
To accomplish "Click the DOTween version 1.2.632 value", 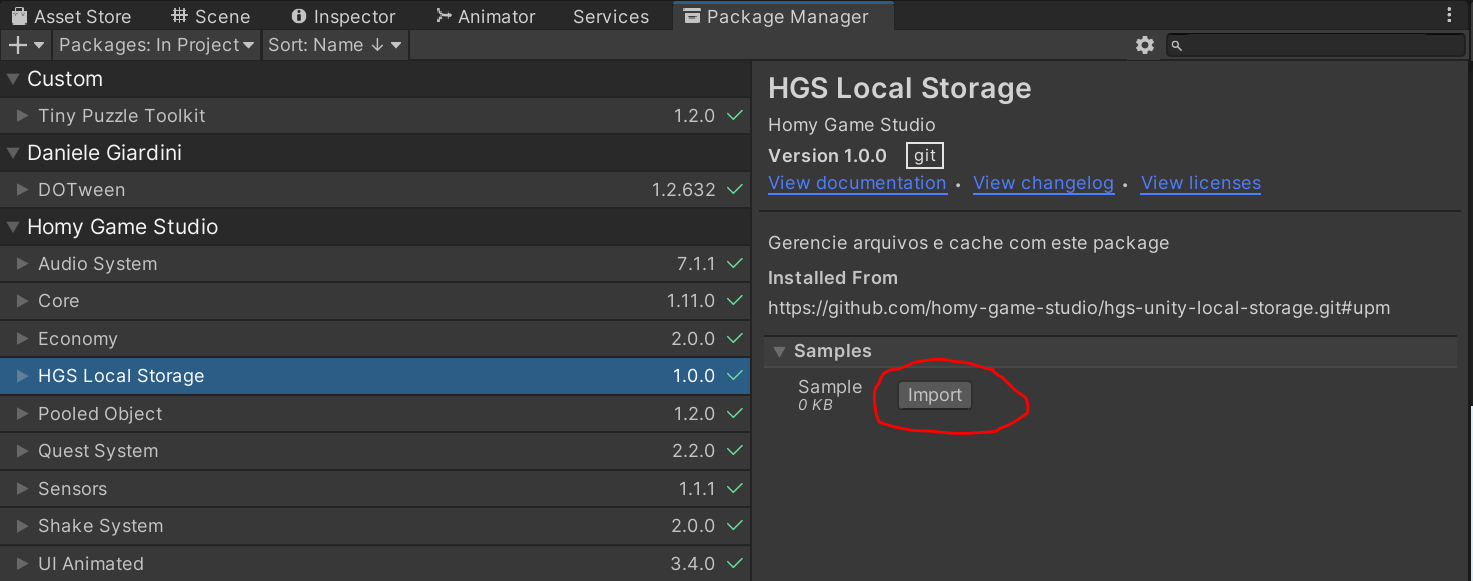I will click(684, 190).
